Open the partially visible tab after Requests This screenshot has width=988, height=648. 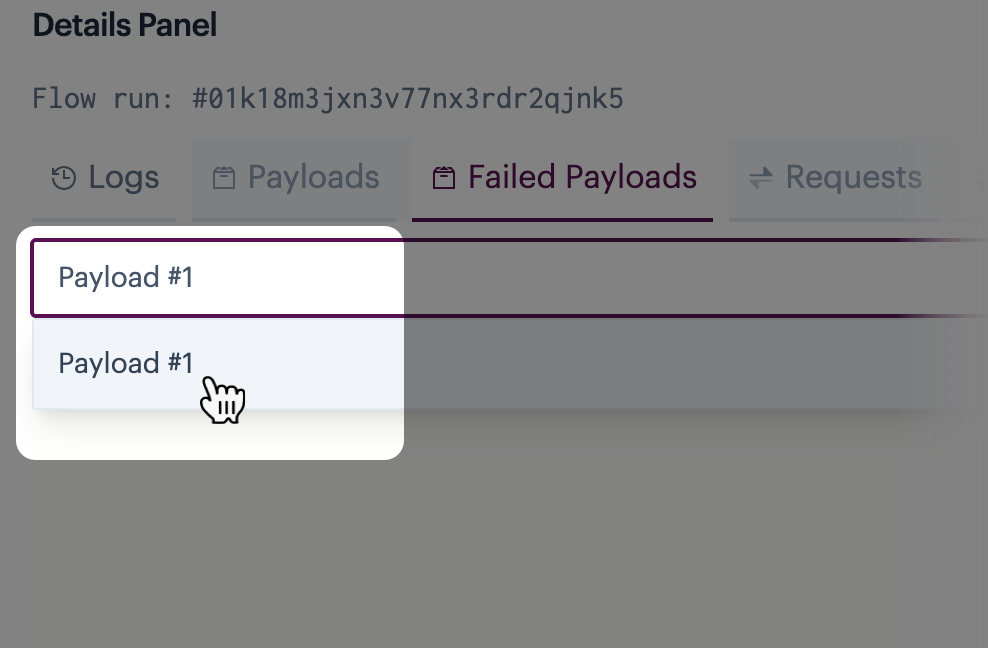click(x=975, y=179)
